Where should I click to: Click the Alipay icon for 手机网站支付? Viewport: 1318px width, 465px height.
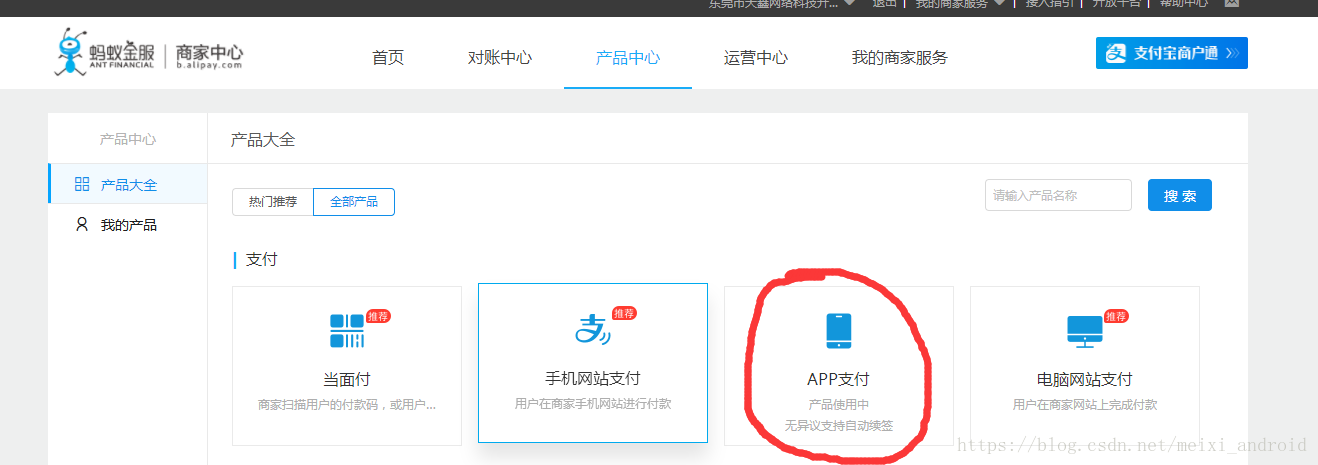click(x=592, y=329)
